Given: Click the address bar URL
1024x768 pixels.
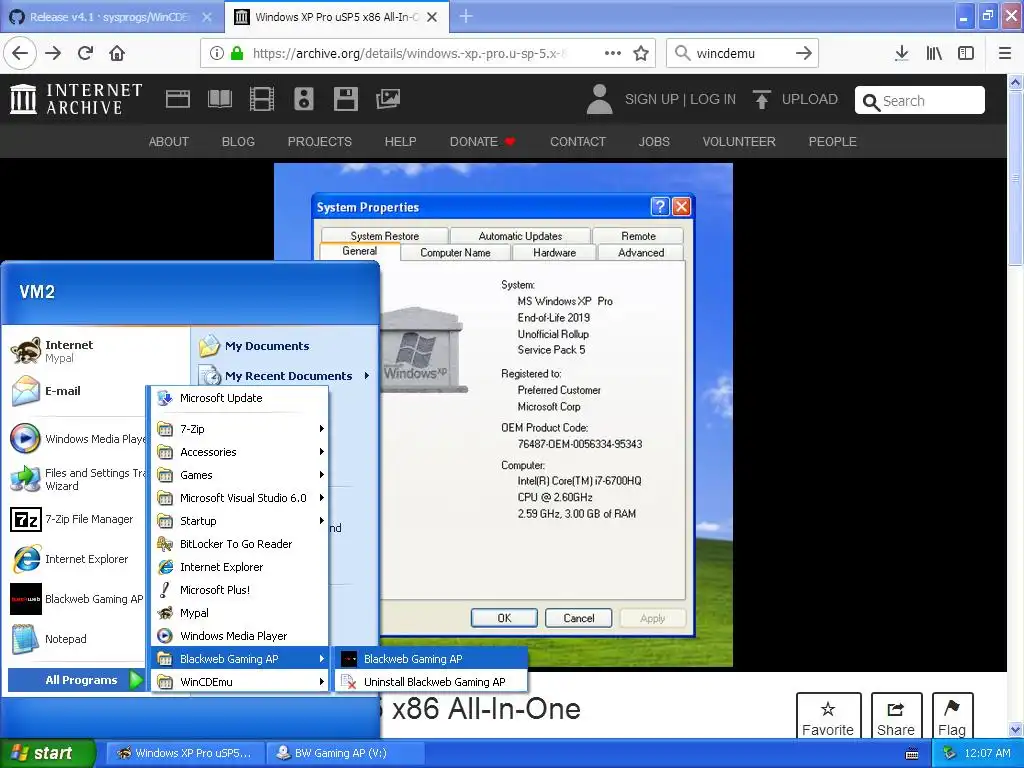Looking at the screenshot, I should click(409, 53).
